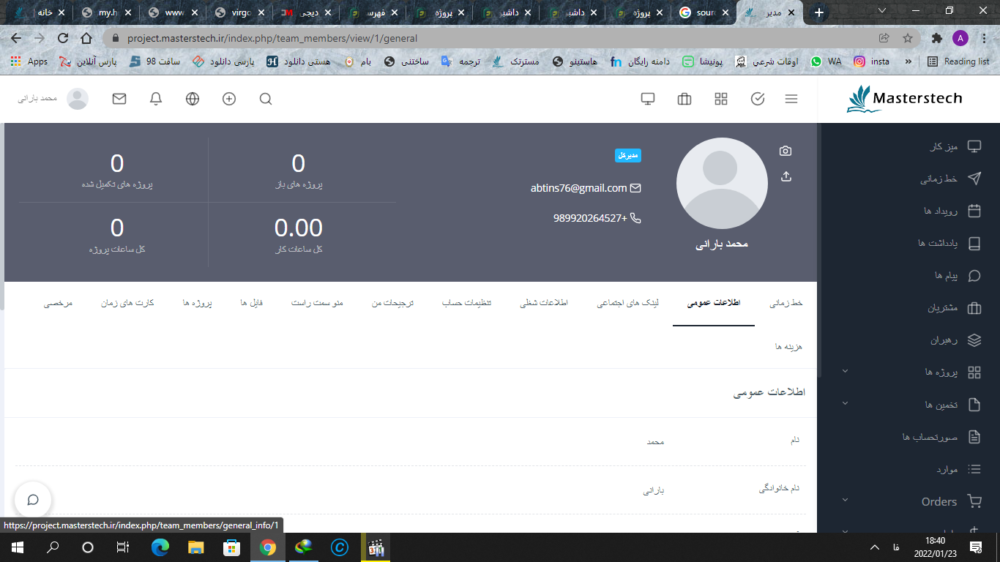Click the hamburger menu icon in header
1000x562 pixels.
point(791,99)
